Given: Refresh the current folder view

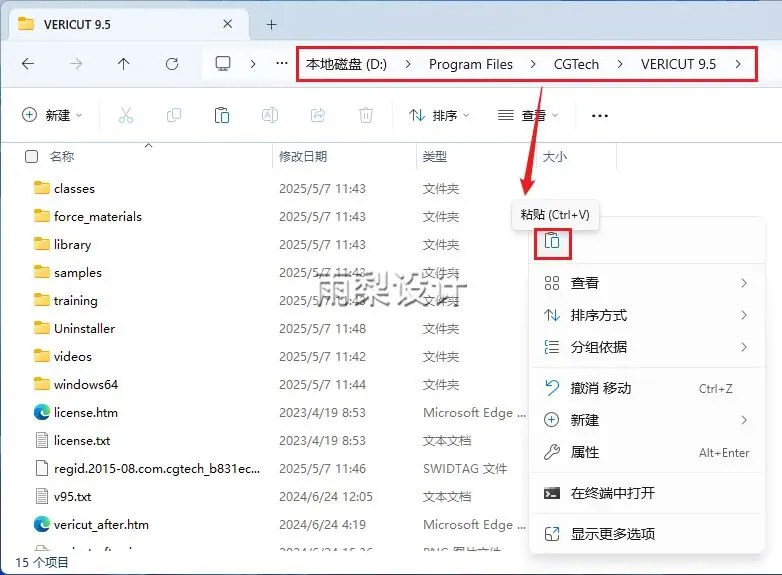Looking at the screenshot, I should [x=172, y=64].
